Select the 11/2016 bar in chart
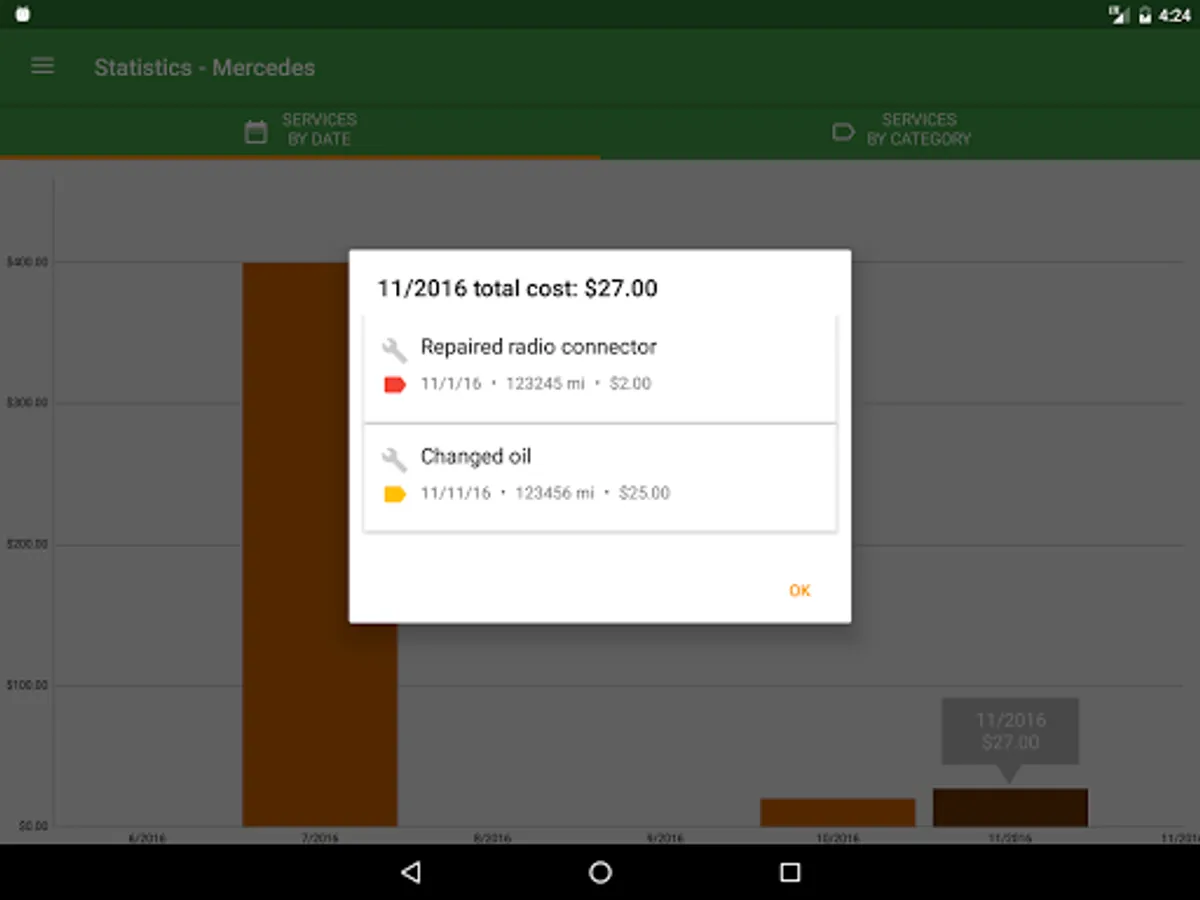 1010,807
